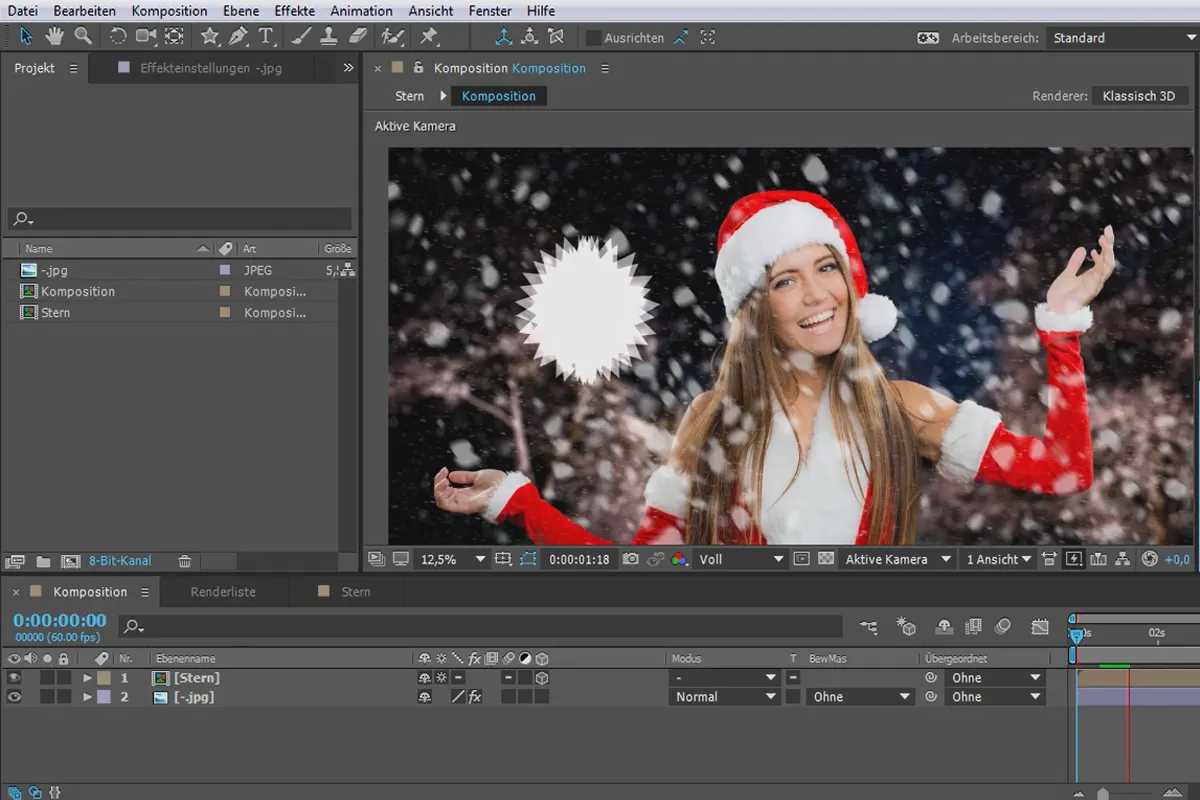Hide the Stern layer

pos(14,678)
